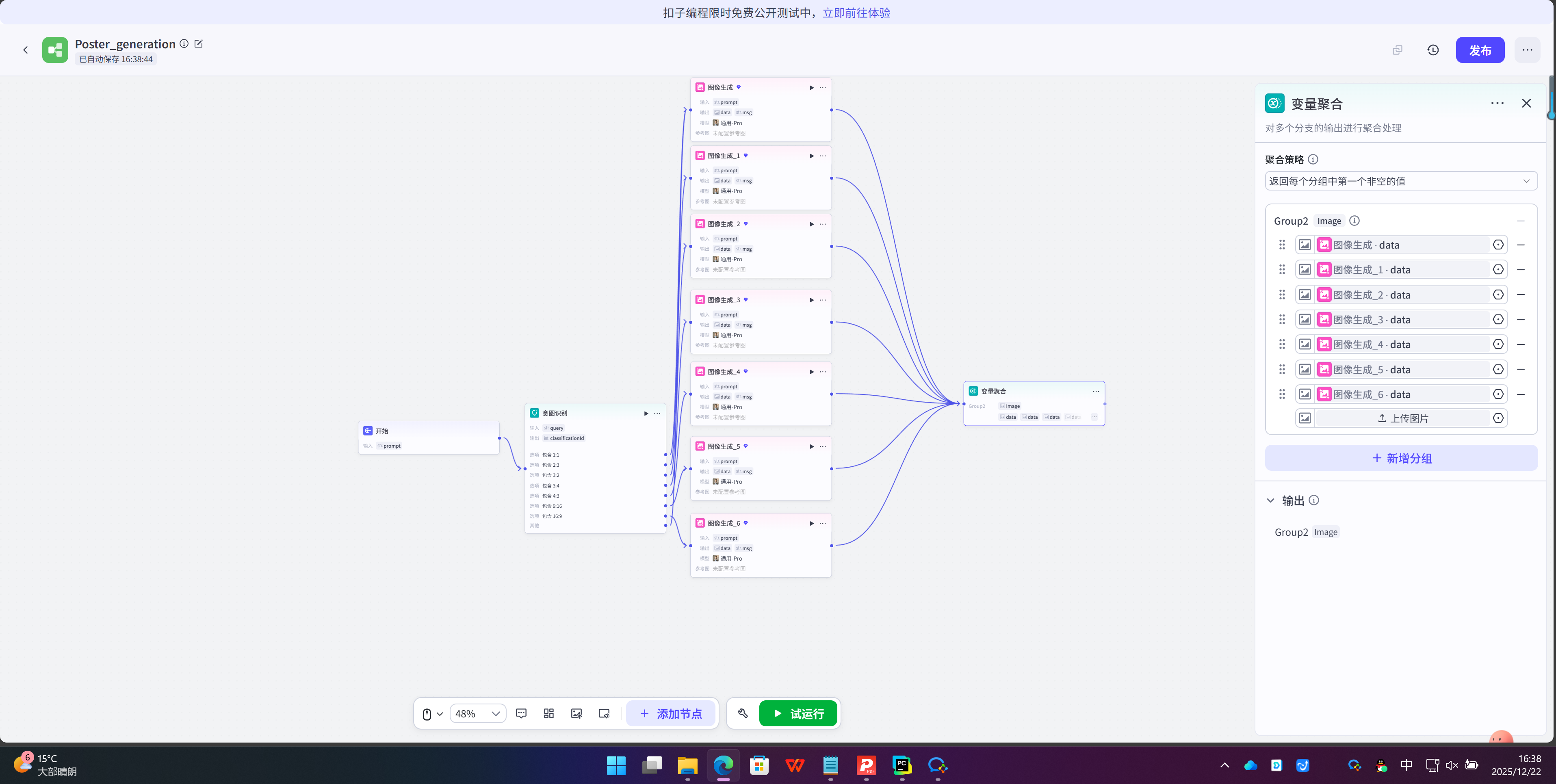Open the version history clock icon

click(1433, 50)
